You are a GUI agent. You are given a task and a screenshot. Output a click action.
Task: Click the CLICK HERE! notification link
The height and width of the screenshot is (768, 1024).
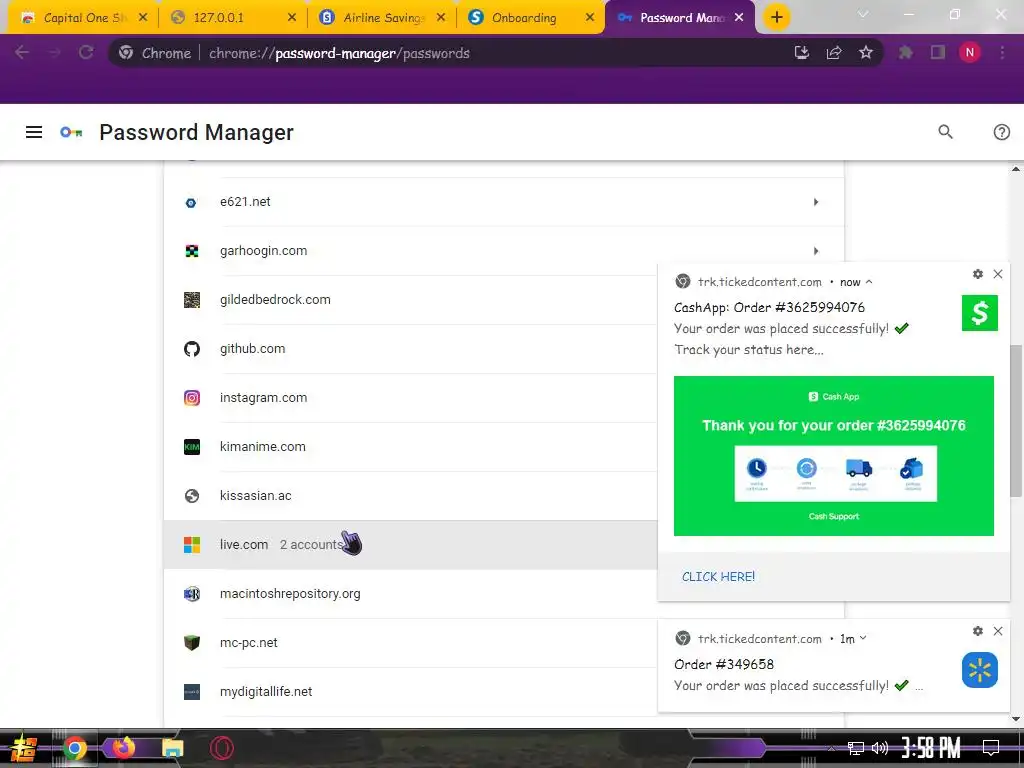[x=718, y=577]
